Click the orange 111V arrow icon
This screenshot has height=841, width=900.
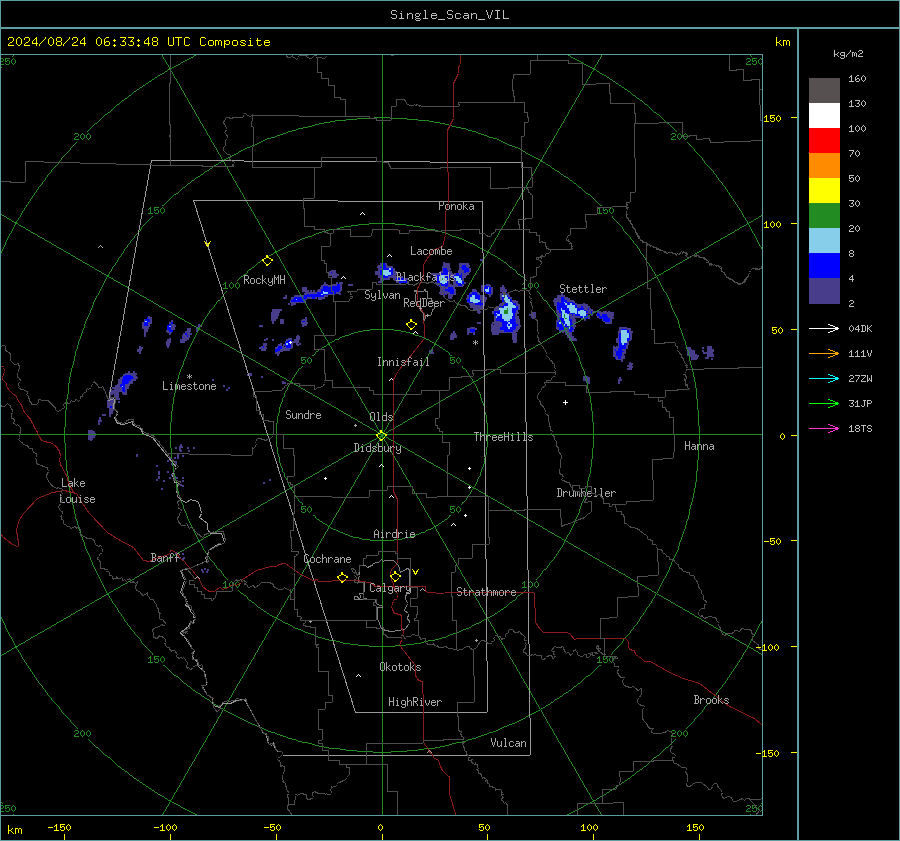(x=824, y=354)
